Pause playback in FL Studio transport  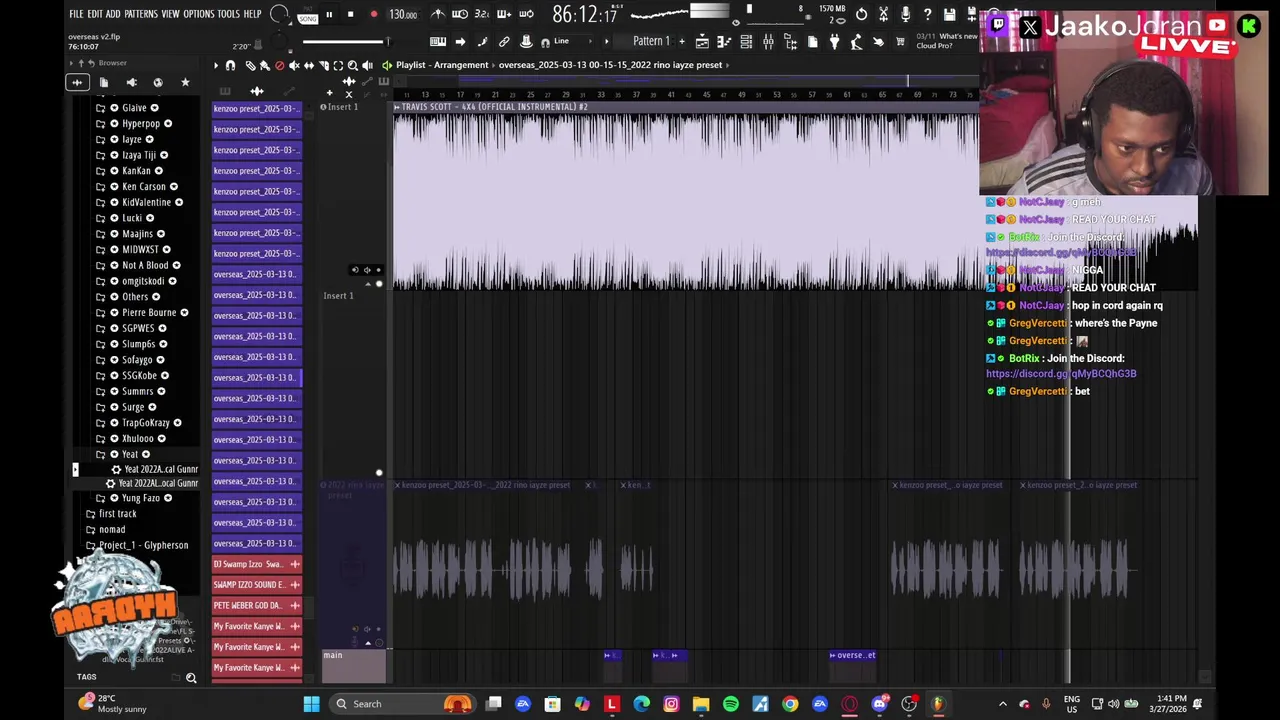329,14
